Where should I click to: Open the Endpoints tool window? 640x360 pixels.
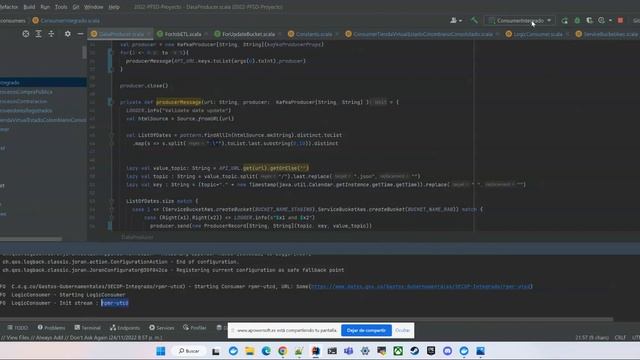pos(125,327)
